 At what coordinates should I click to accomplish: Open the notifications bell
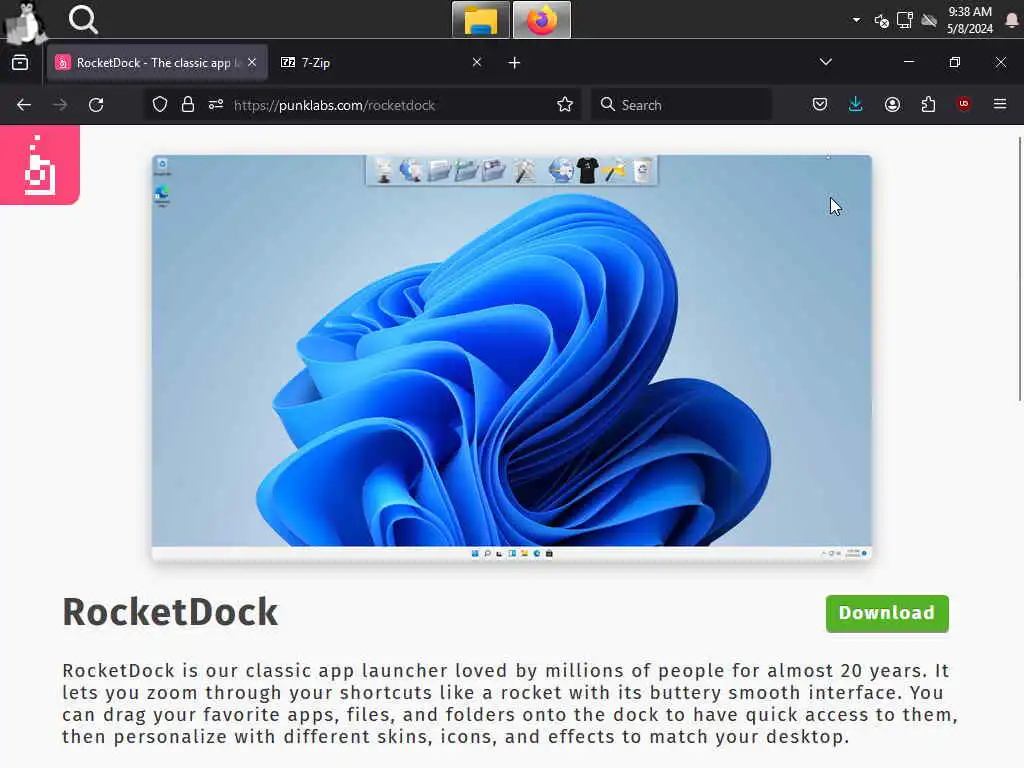point(1012,20)
